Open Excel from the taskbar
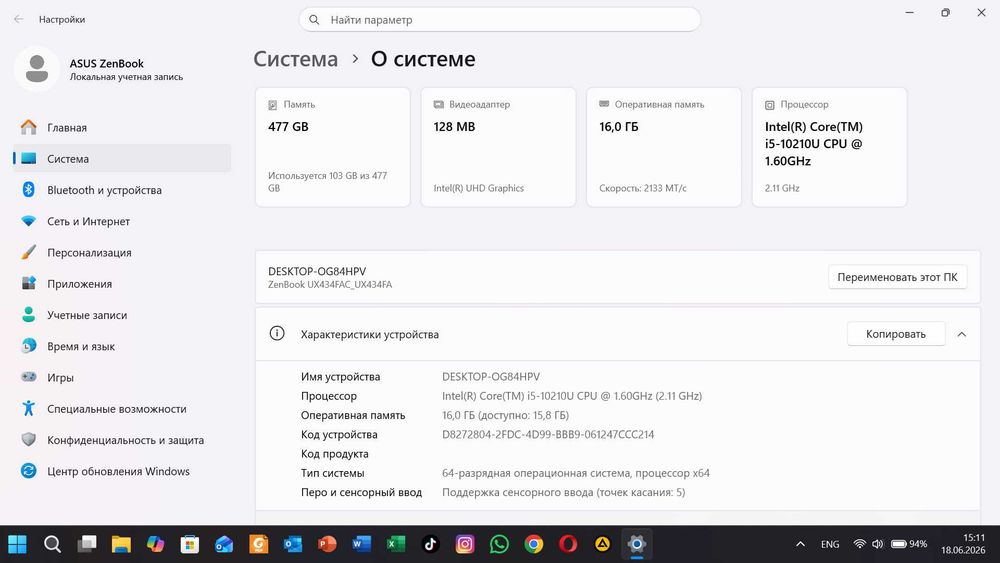This screenshot has width=1000, height=563. [x=396, y=544]
